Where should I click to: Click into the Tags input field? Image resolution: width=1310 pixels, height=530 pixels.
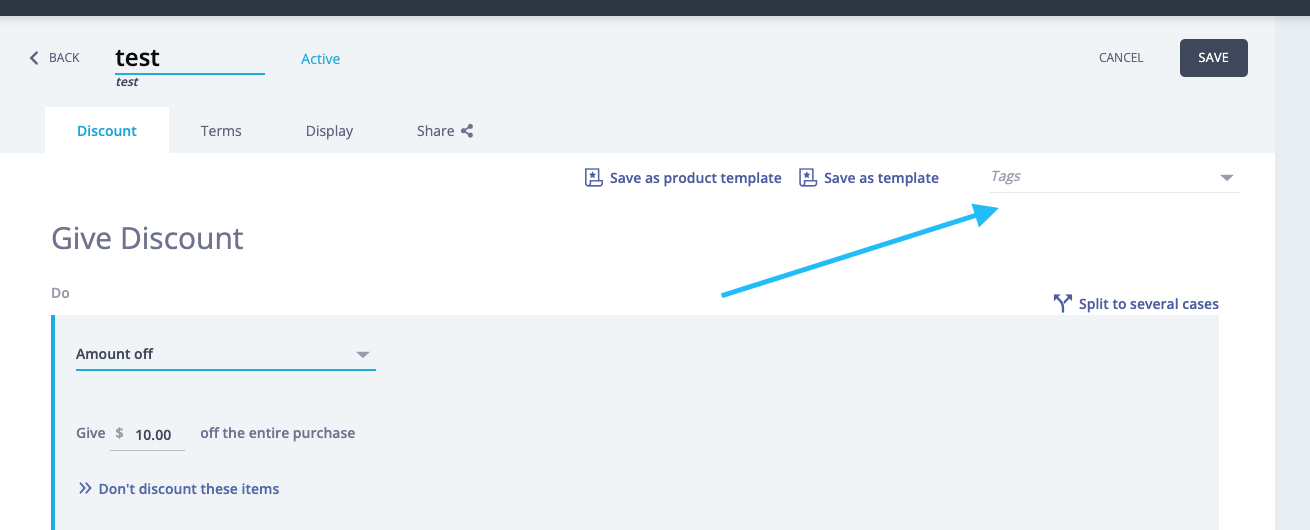[x=1100, y=177]
